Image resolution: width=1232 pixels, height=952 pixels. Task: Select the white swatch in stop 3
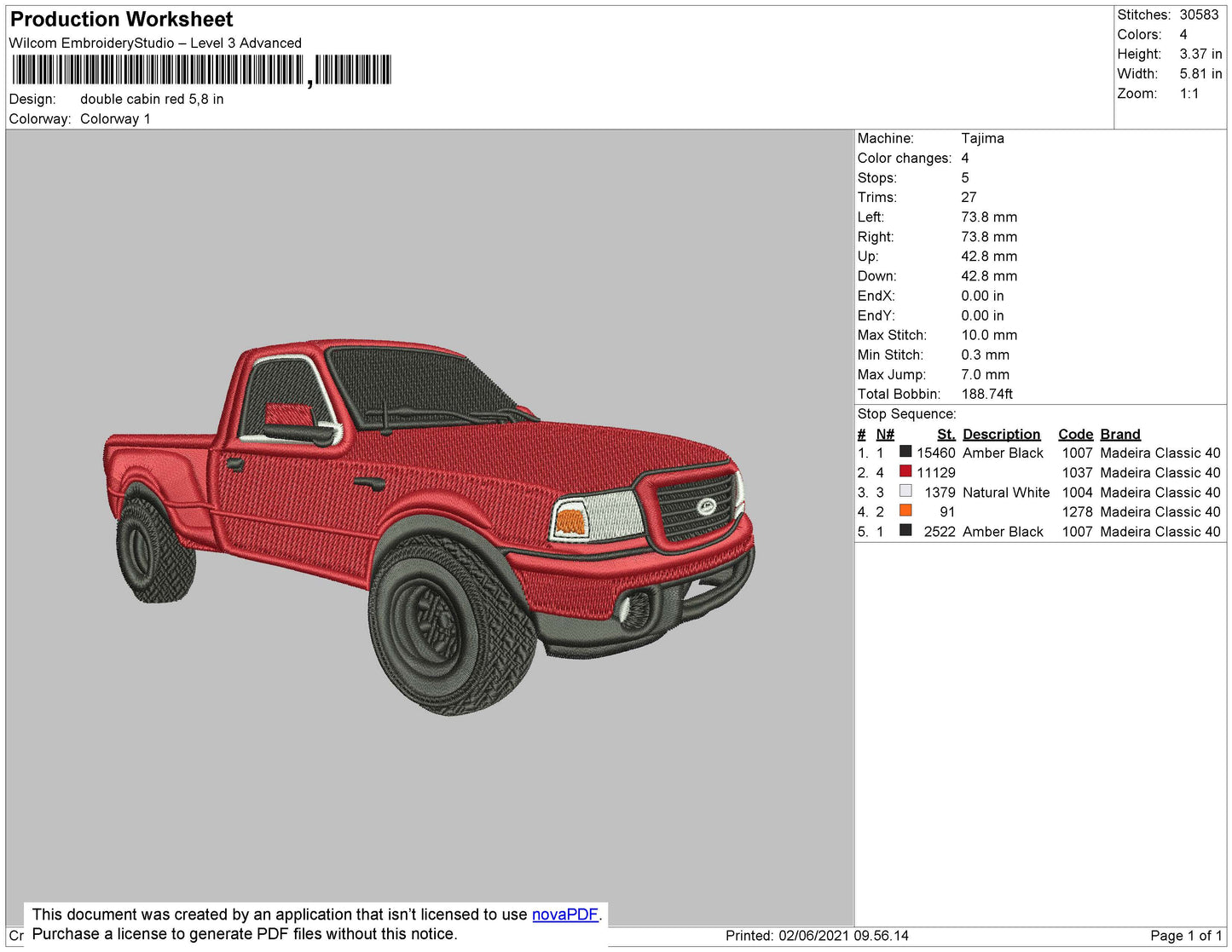point(905,491)
